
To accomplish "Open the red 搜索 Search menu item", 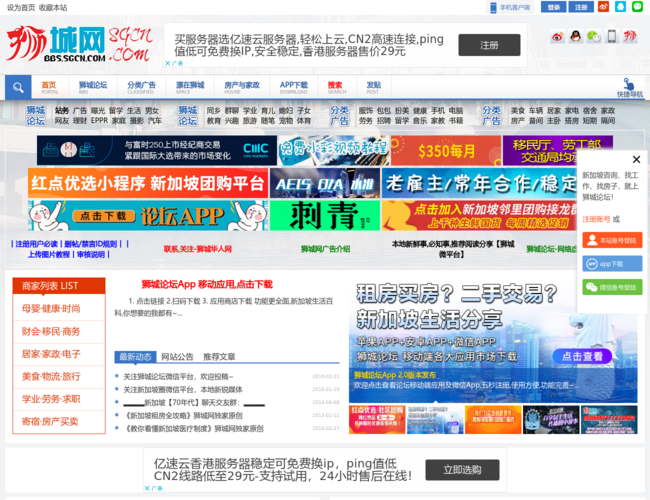I will coord(336,87).
